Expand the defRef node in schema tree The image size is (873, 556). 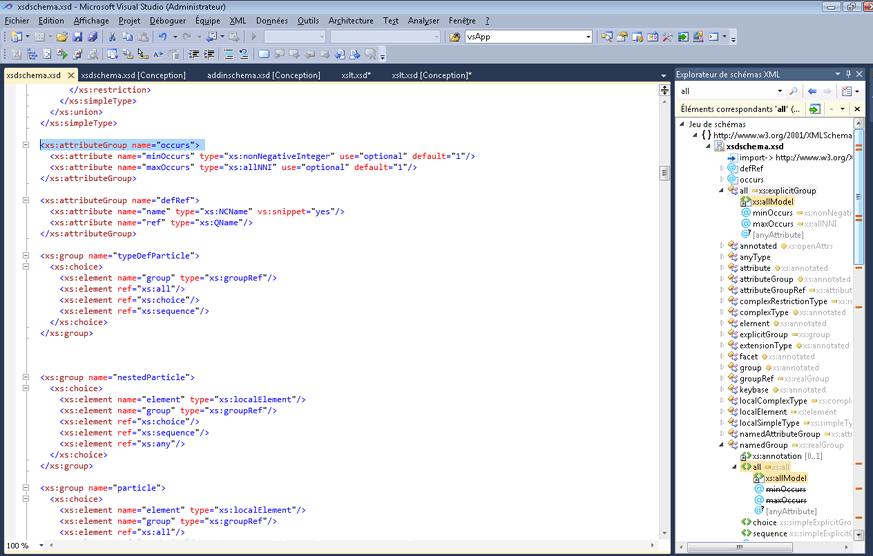(722, 168)
